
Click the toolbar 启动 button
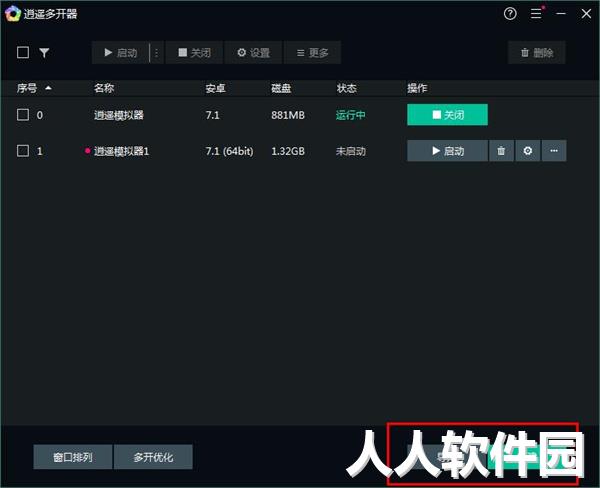coord(120,52)
